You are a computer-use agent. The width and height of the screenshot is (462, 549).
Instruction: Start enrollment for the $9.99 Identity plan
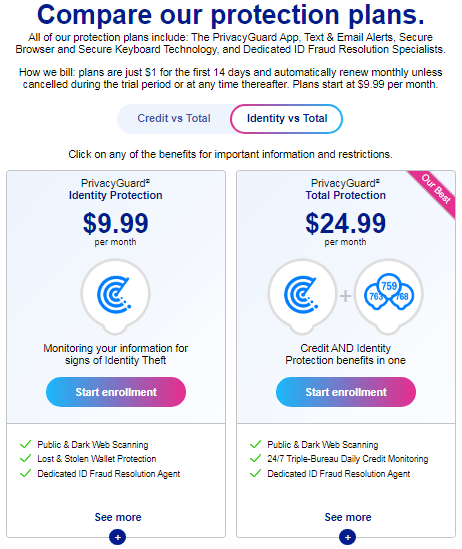pos(116,392)
